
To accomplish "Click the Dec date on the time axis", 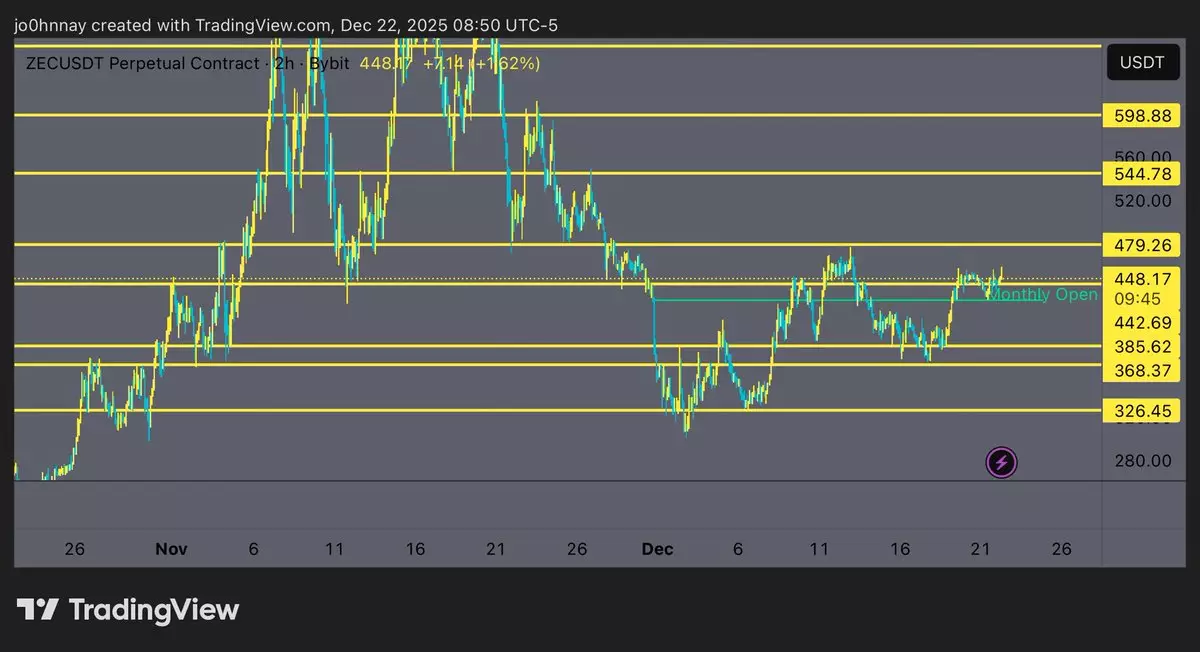I will pos(657,549).
